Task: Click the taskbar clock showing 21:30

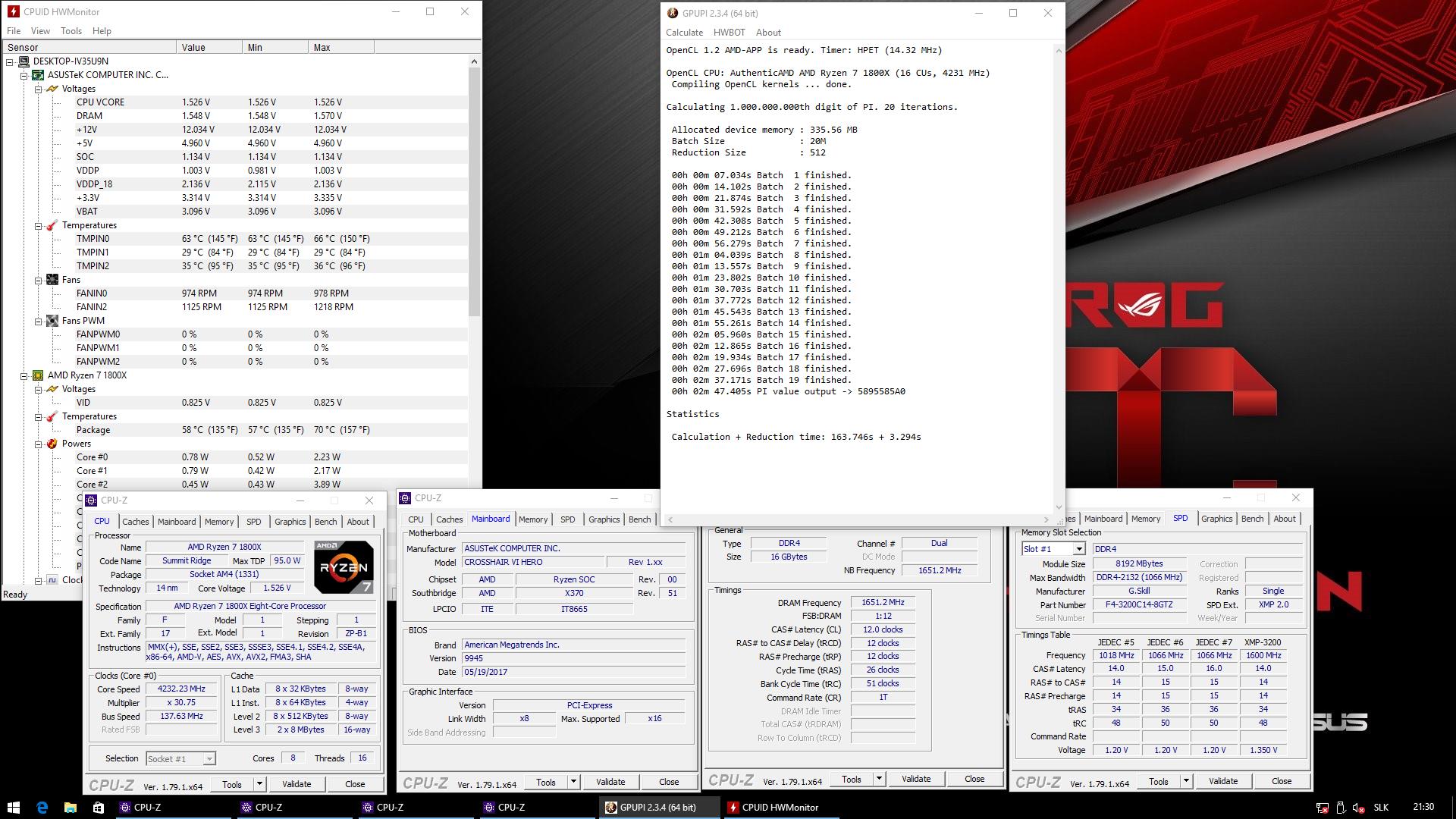Action: tap(1423, 807)
